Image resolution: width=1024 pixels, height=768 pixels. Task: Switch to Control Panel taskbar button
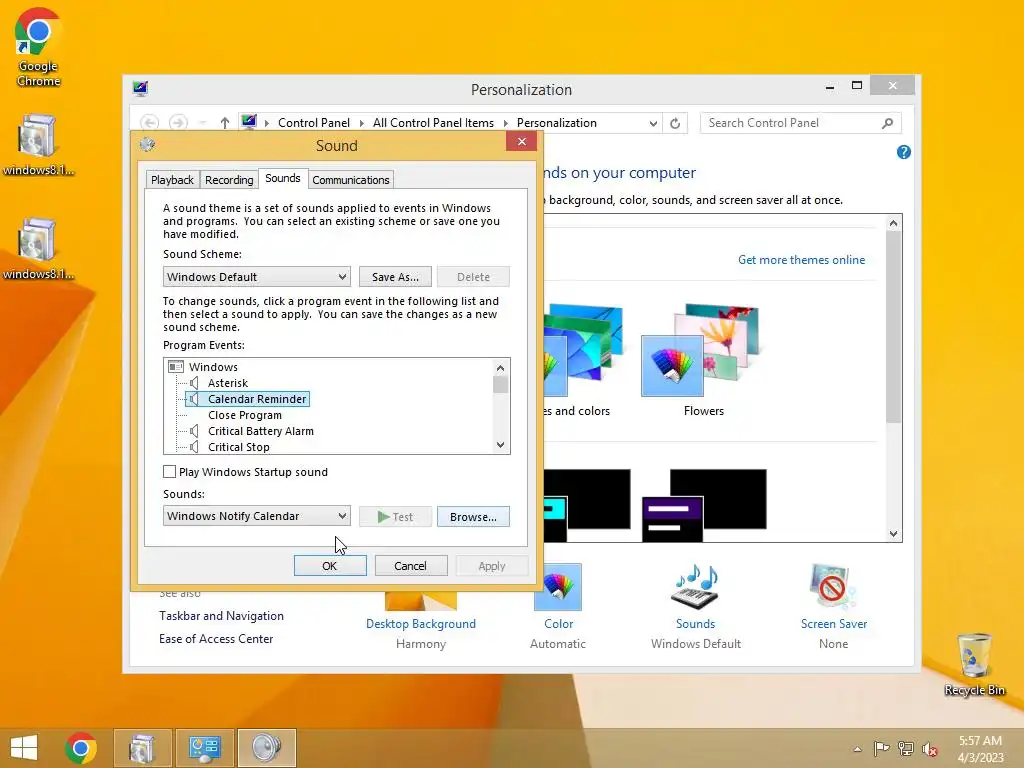pos(204,748)
